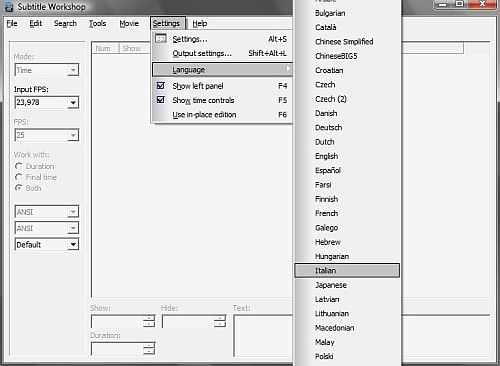Click the Subtitle Workshop title bar icon
Screen dimensions: 500x366
[x=9, y=7]
